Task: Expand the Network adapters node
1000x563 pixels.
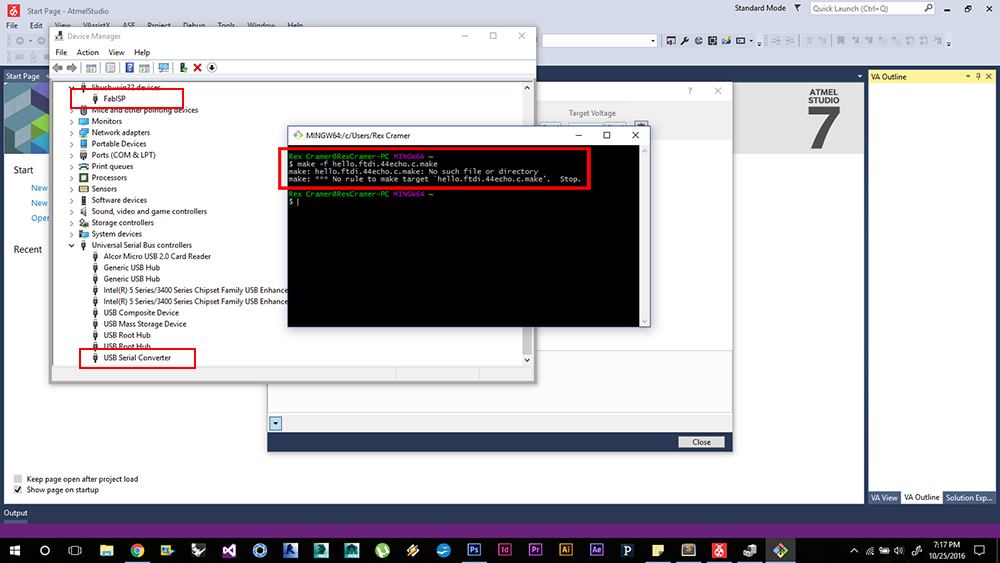Action: (71, 133)
